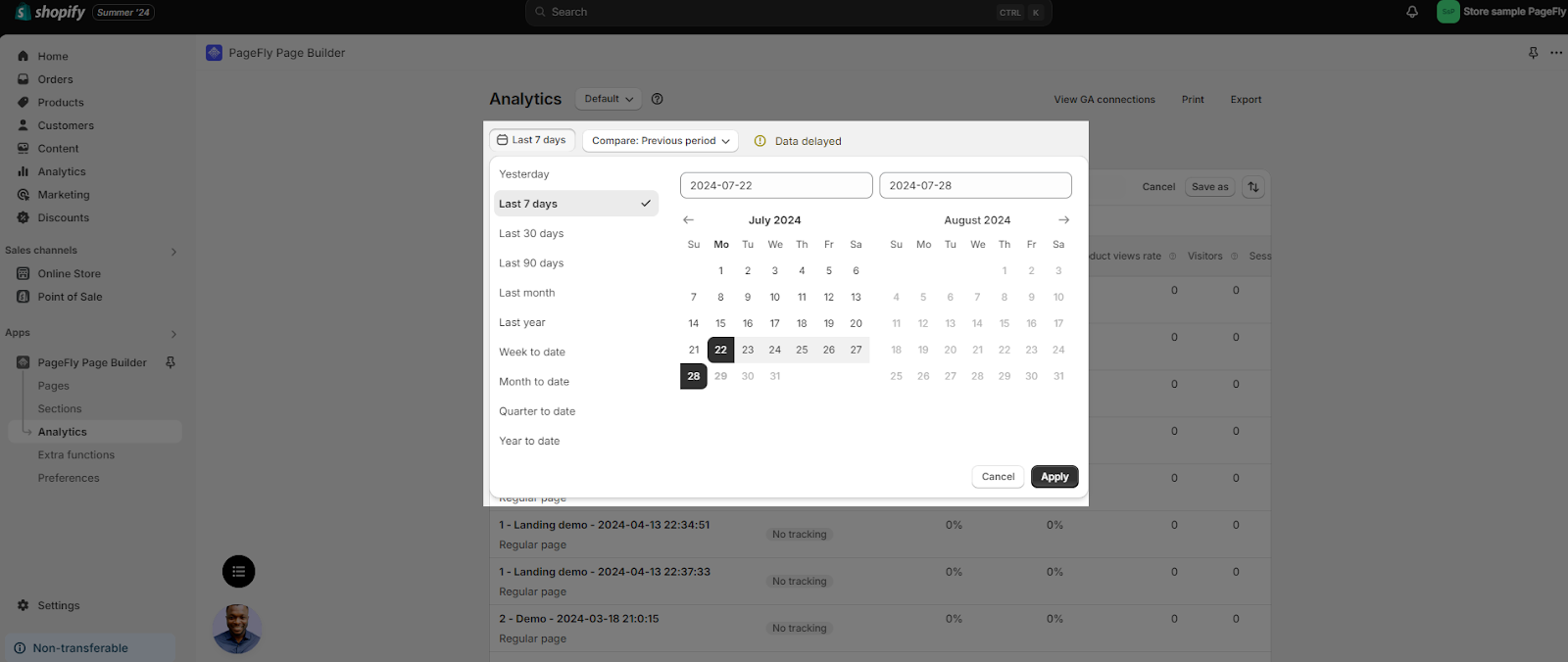Open Orders in the sidebar
Screen dimensions: 1568x662
click(55, 79)
